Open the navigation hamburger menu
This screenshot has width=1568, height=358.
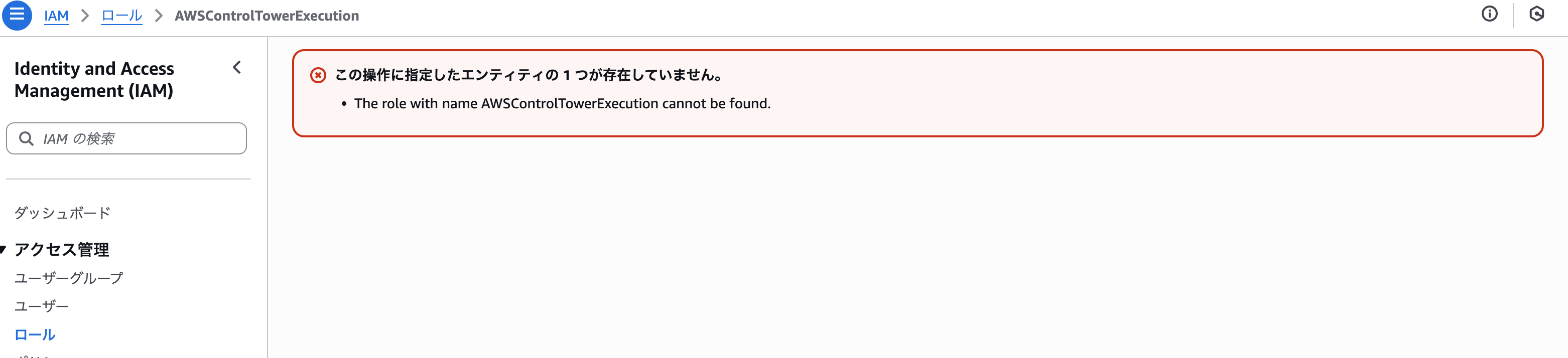pyautogui.click(x=18, y=15)
